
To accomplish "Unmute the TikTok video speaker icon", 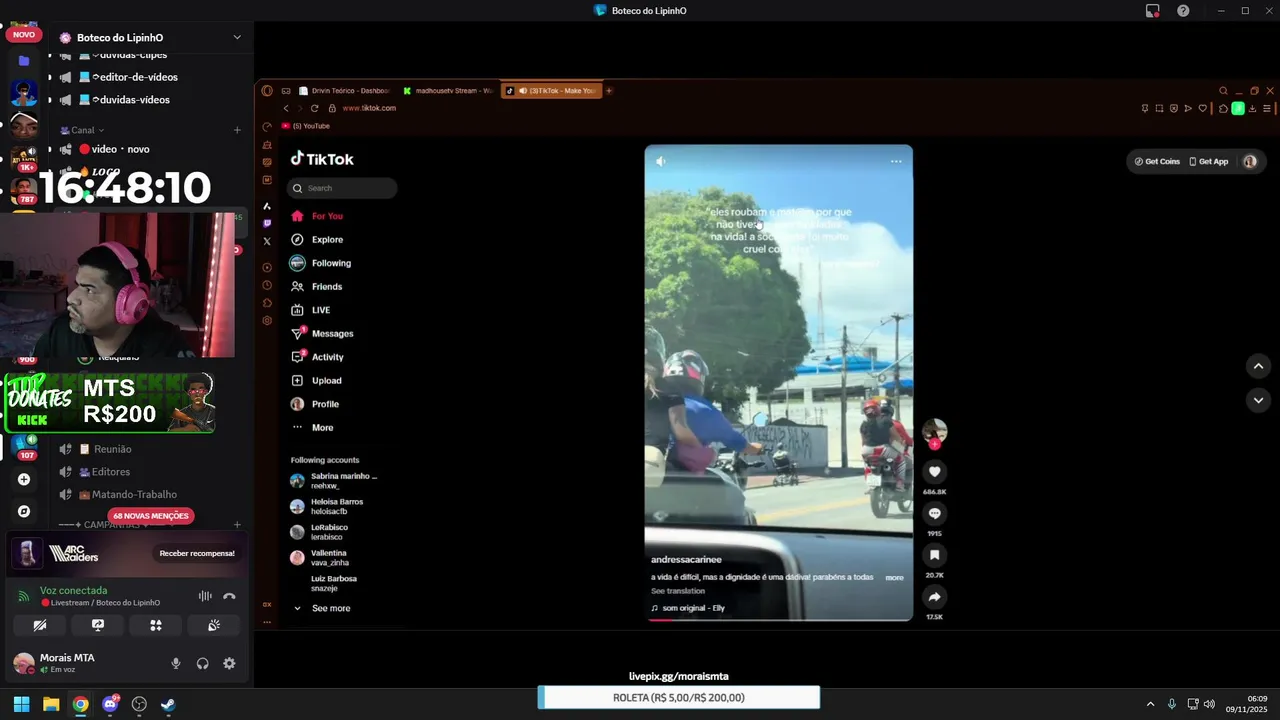I will [x=661, y=161].
